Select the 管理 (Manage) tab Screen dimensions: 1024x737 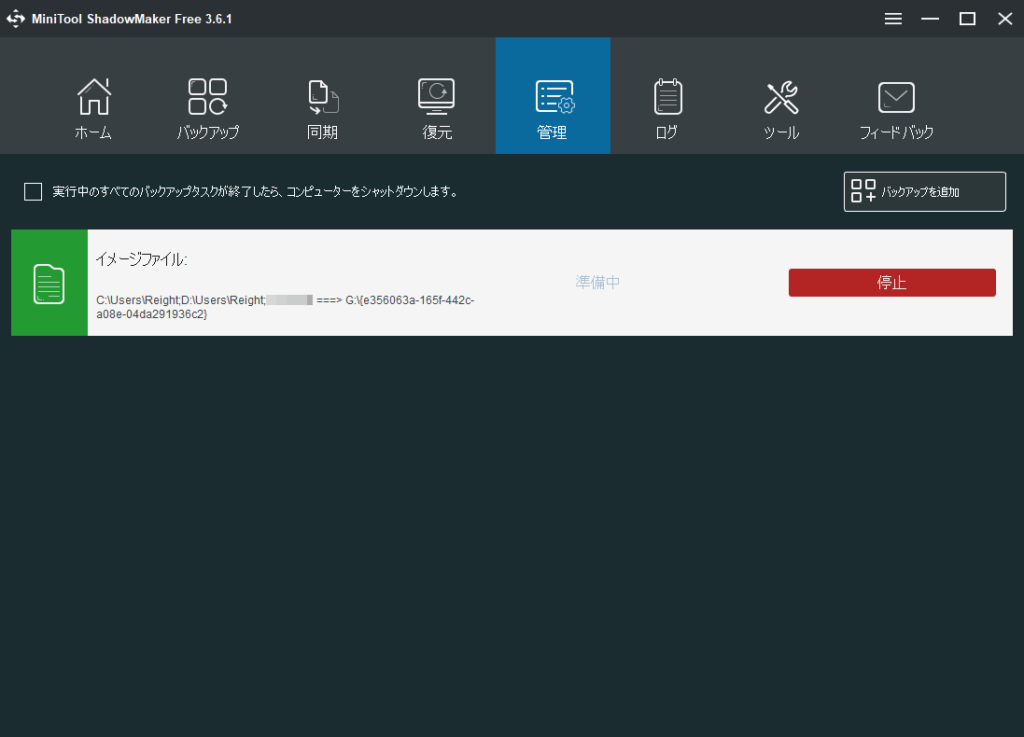552,97
